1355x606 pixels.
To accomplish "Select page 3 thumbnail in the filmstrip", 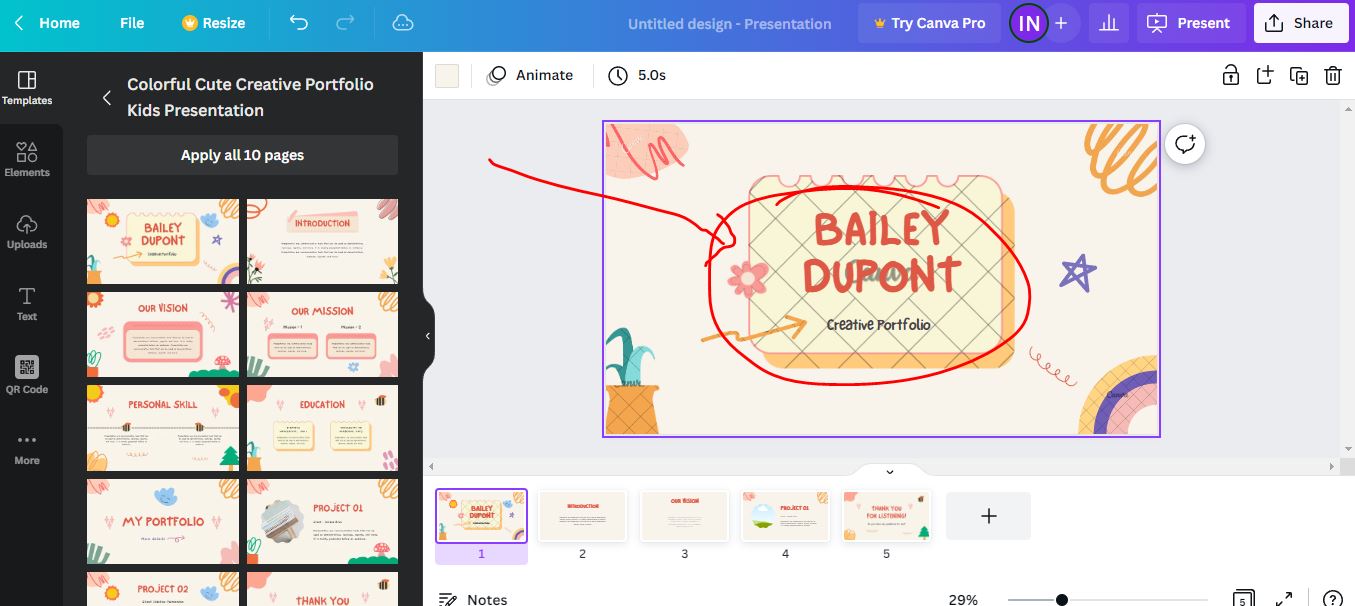I will point(684,515).
